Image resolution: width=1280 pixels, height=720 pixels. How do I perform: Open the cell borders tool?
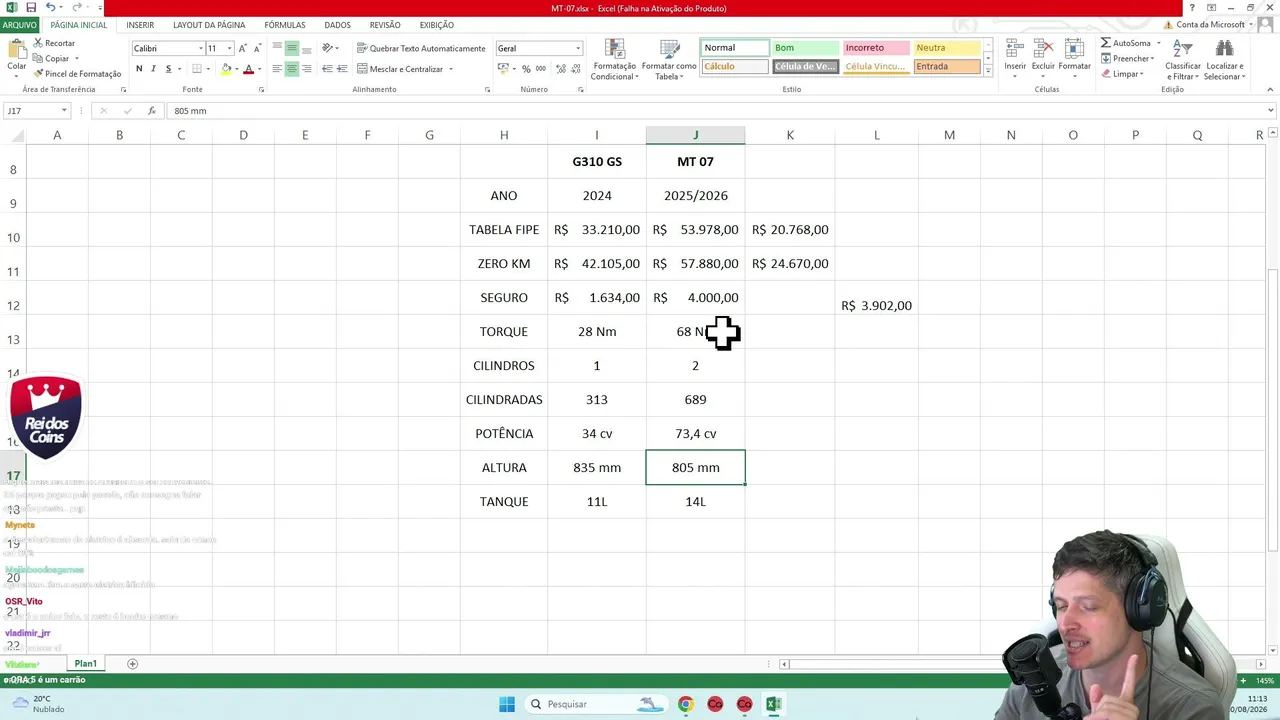point(197,69)
